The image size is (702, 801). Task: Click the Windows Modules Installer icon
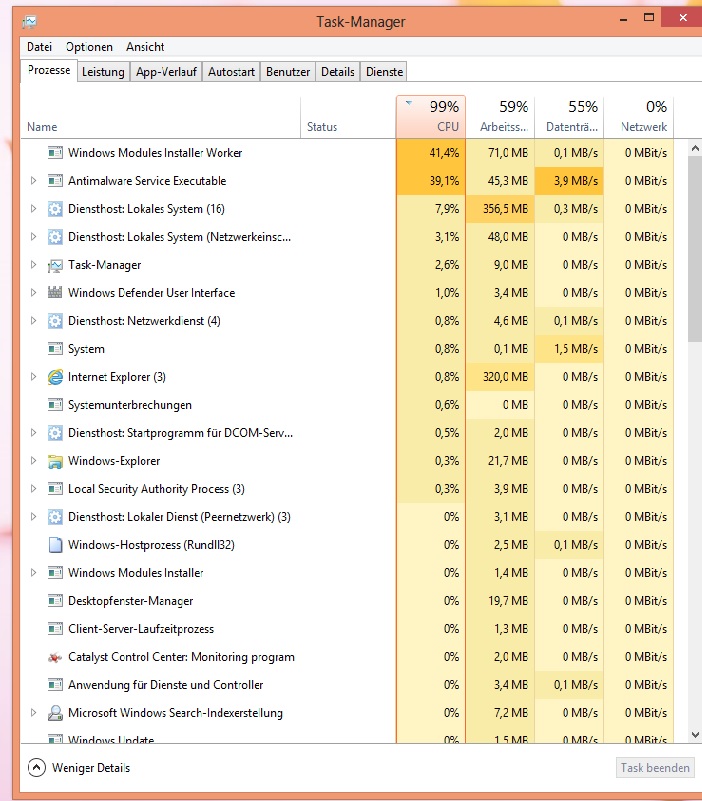click(55, 573)
